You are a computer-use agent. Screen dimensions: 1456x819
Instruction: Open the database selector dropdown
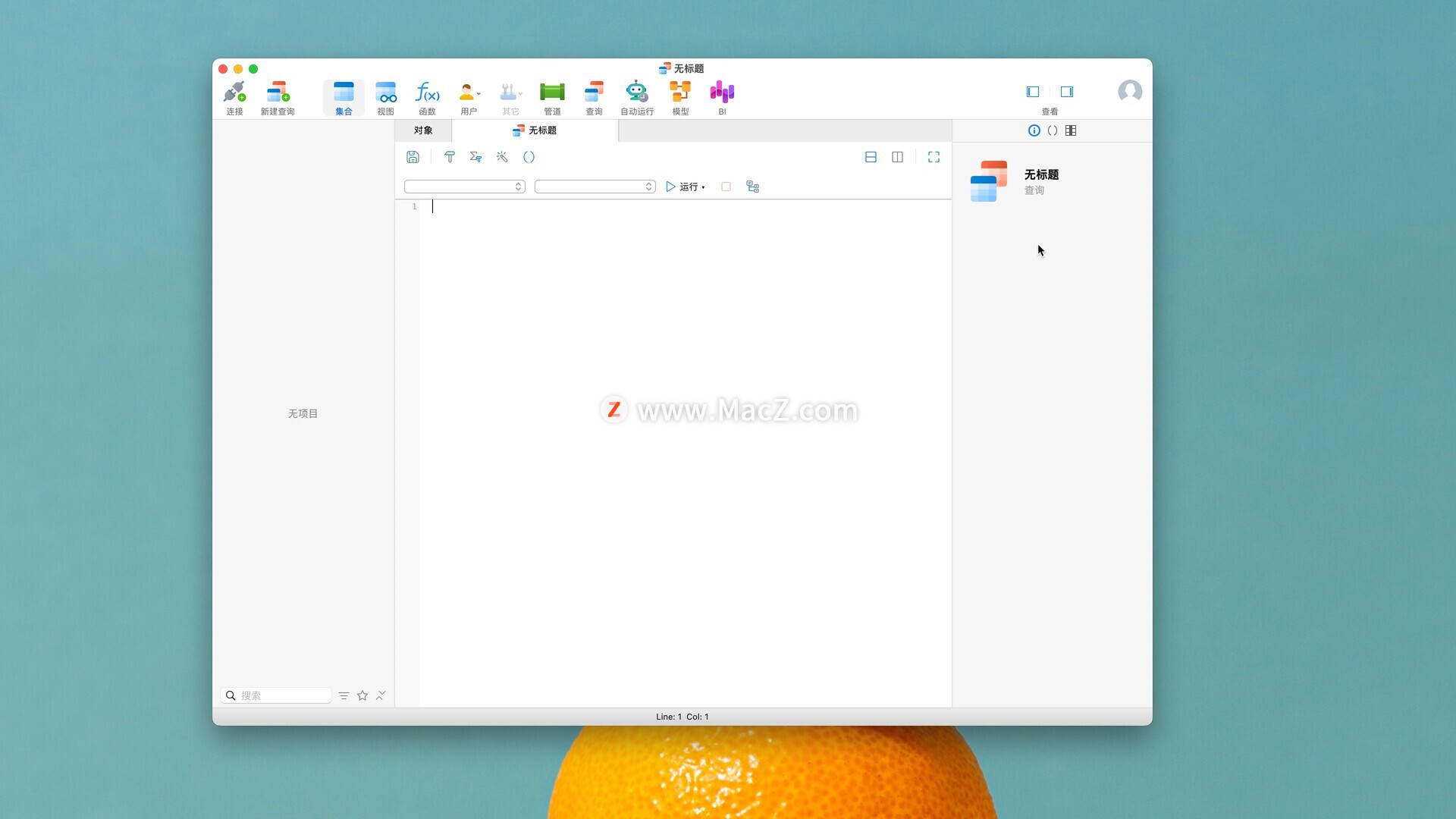click(595, 187)
